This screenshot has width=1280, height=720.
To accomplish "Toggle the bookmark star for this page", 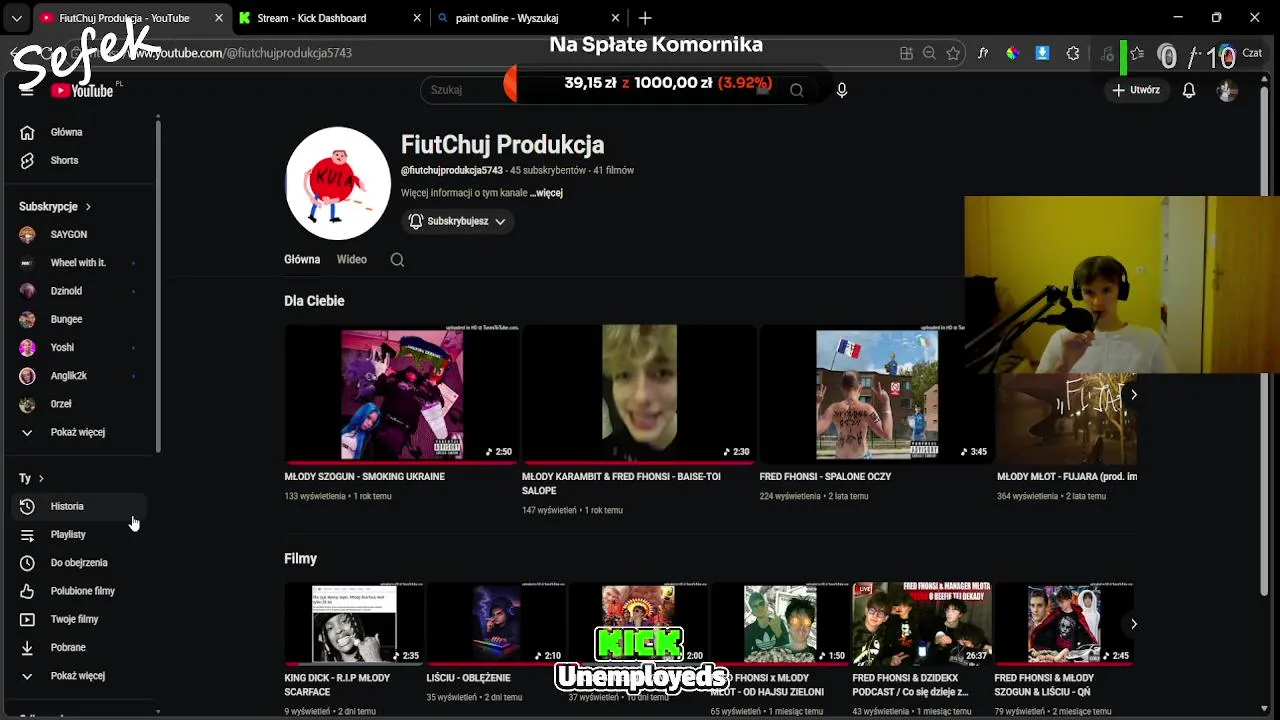I will (x=953, y=53).
